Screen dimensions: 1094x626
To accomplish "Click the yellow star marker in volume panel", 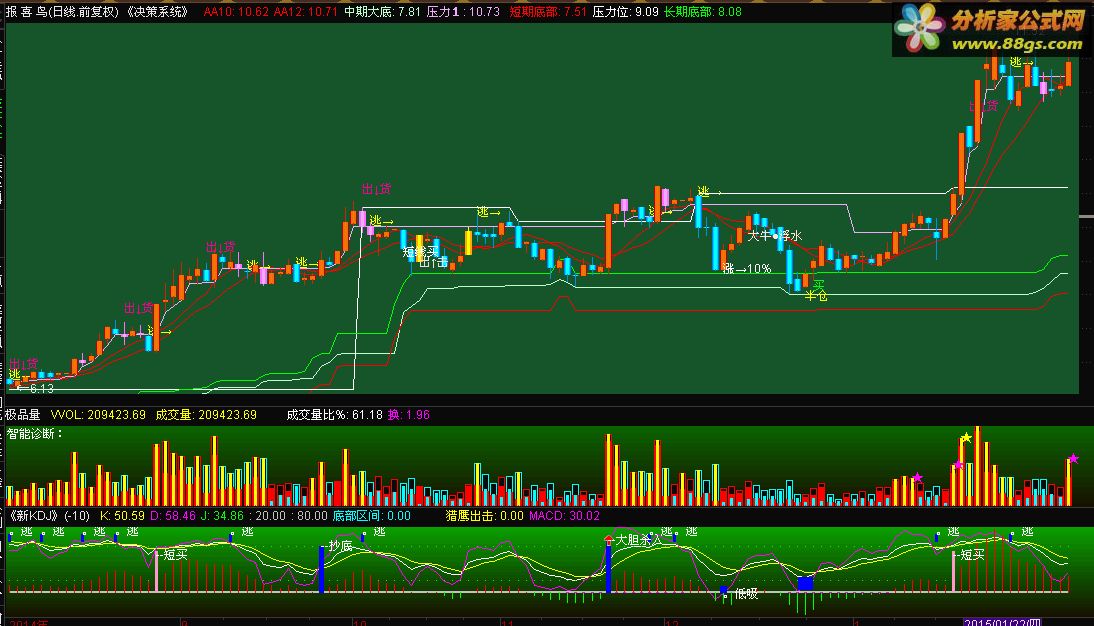I will coord(966,438).
